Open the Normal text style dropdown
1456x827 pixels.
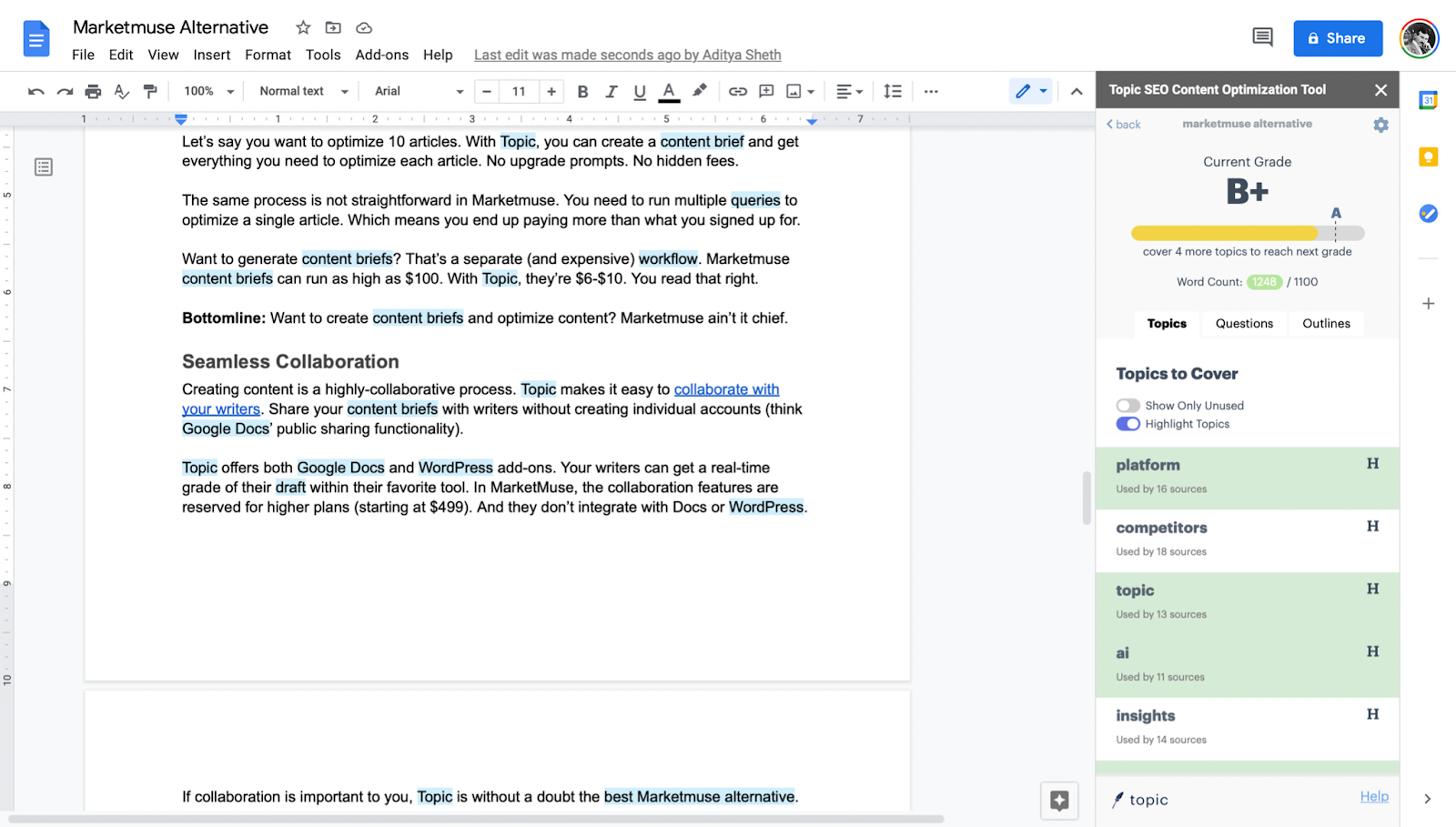click(x=303, y=91)
